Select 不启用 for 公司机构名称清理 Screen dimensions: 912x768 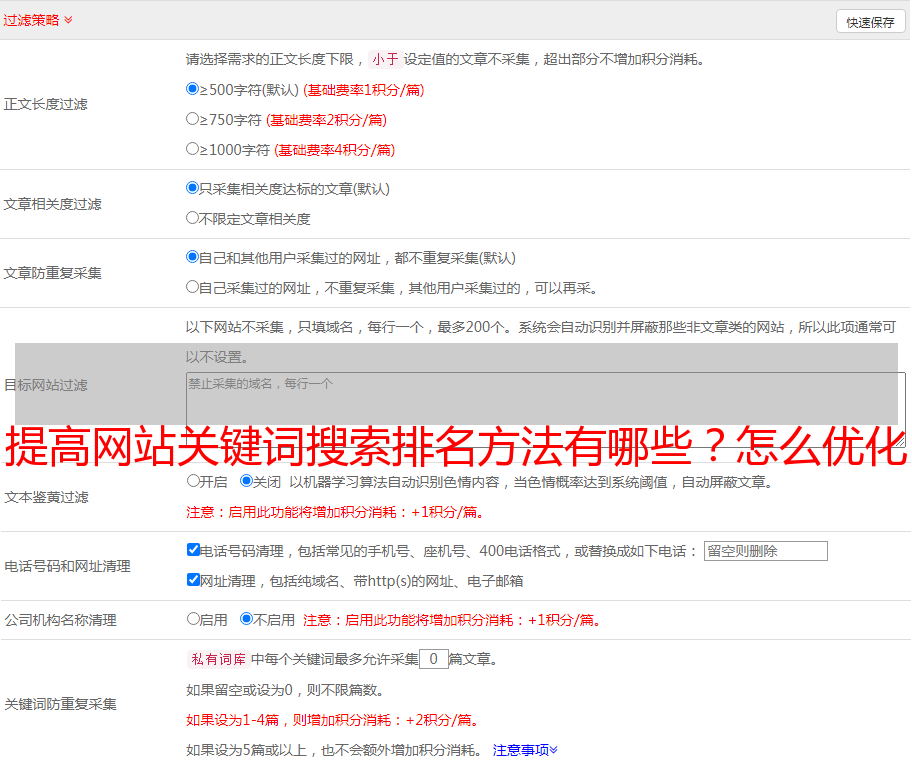tap(246, 619)
